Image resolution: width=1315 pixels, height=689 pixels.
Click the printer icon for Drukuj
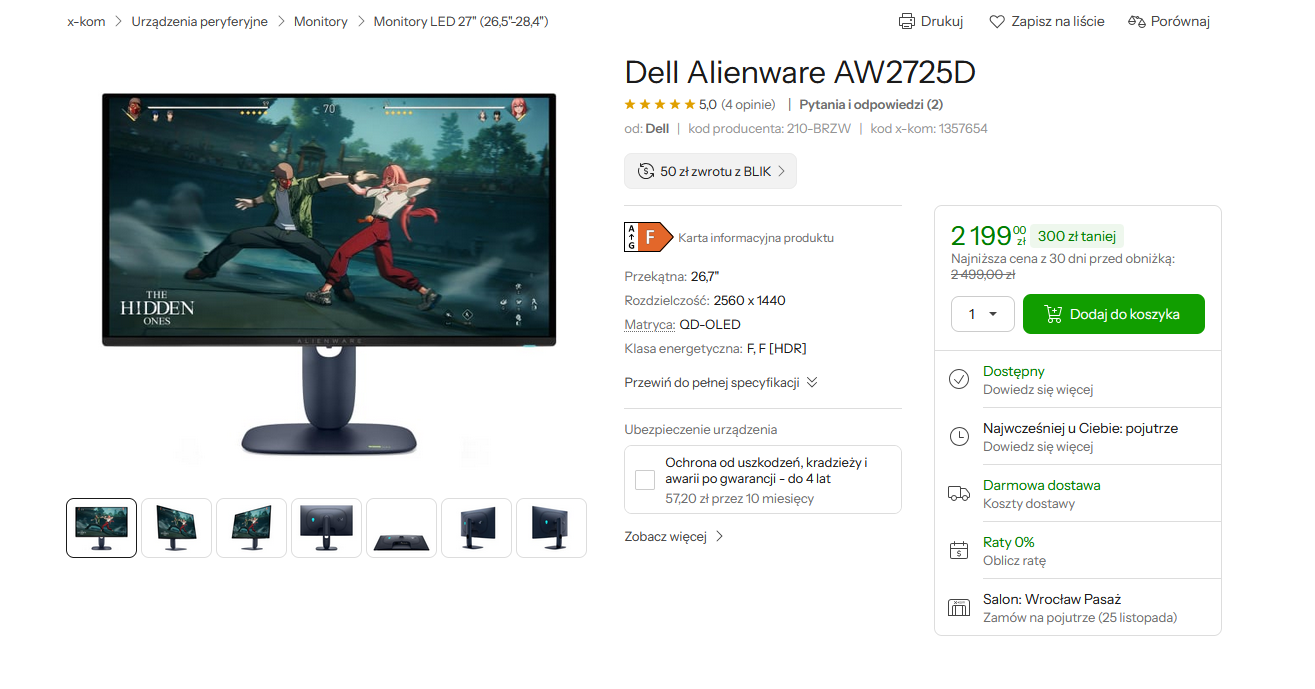(x=907, y=21)
